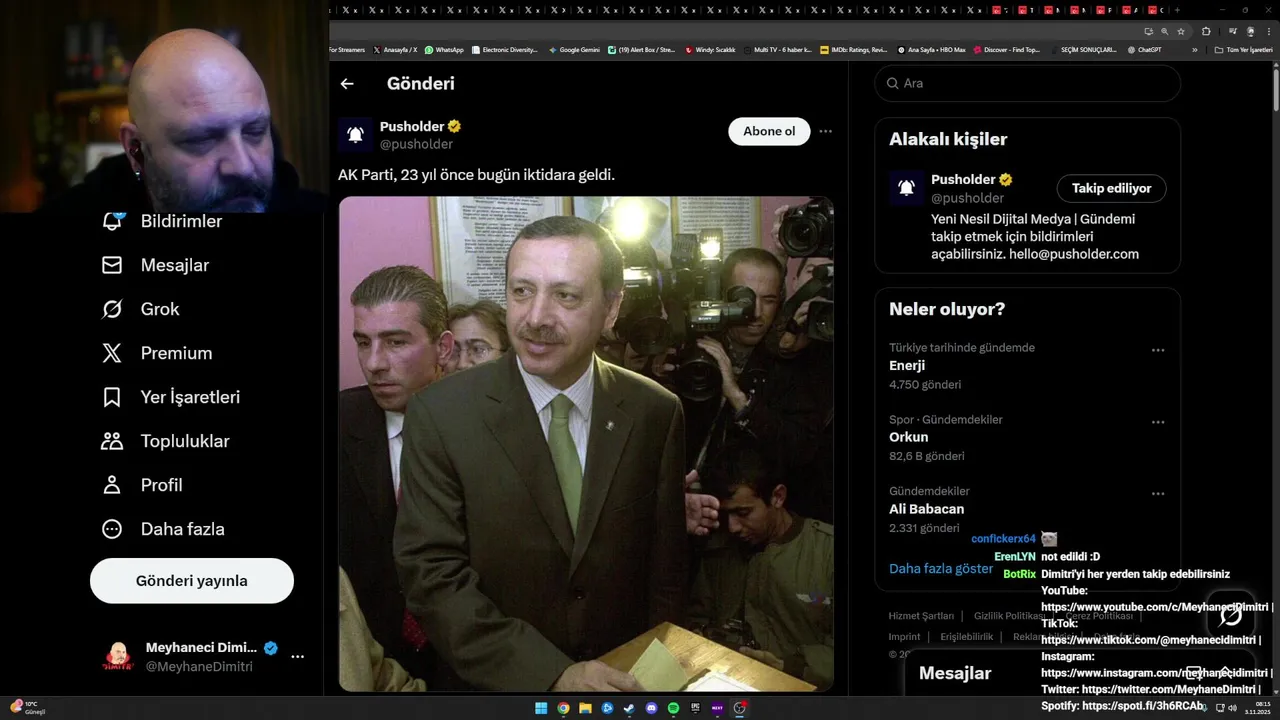Open the post's three-dot more menu
The width and height of the screenshot is (1280, 720).
click(x=825, y=131)
